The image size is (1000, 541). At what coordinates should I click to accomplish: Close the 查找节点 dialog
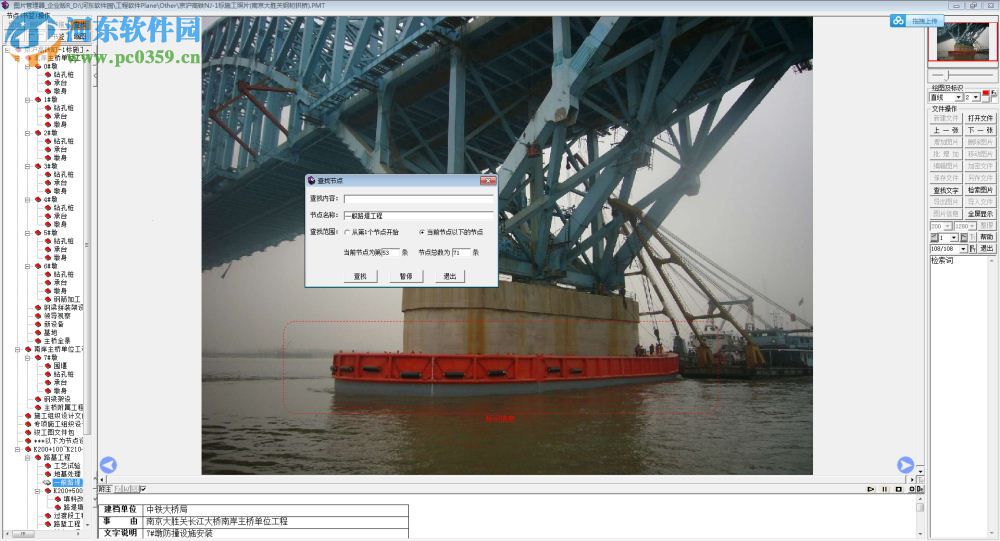click(488, 181)
